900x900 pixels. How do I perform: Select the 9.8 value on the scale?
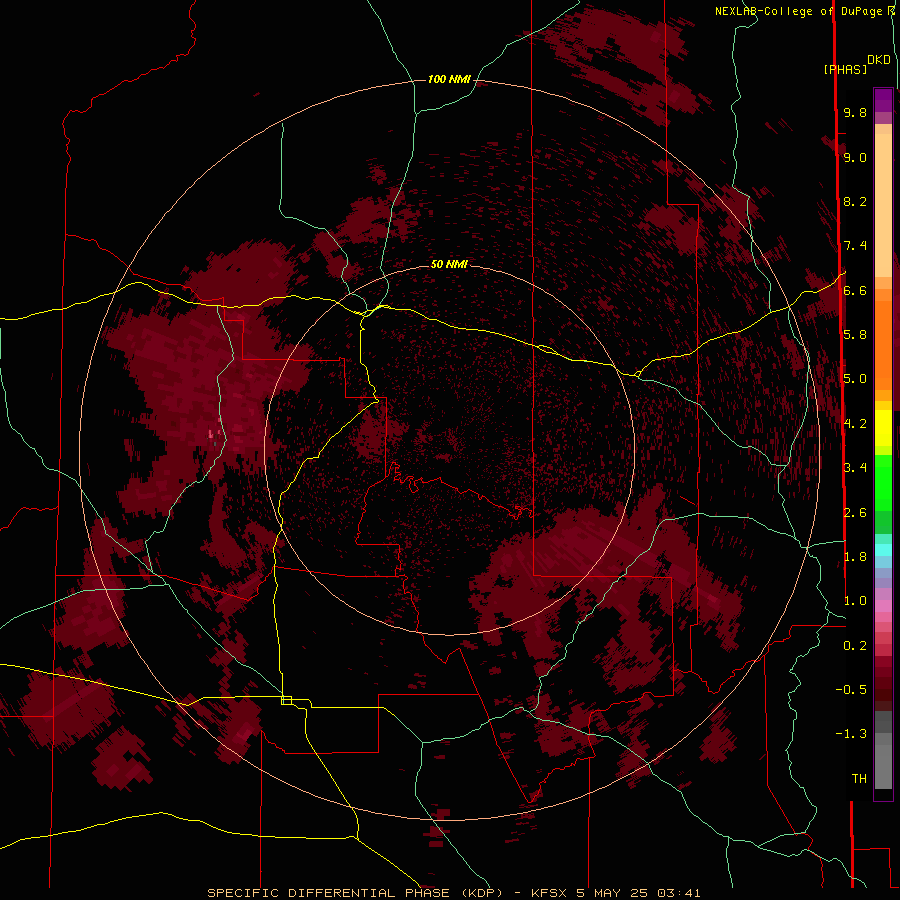(x=855, y=112)
